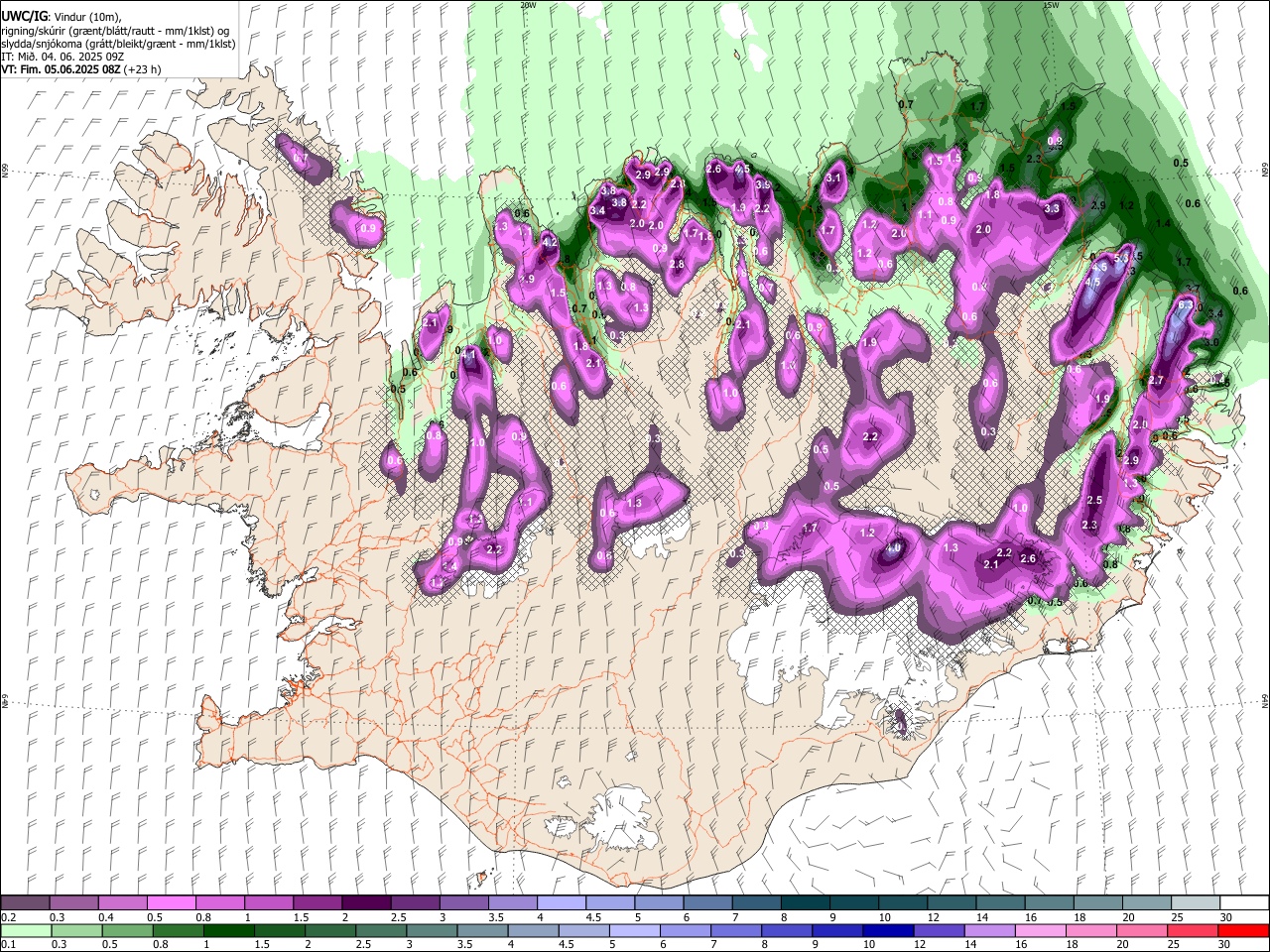Select the bright pink snow swatch between 0.5 and 0.8
Screen dimensions: 1270x952
(x=172, y=902)
